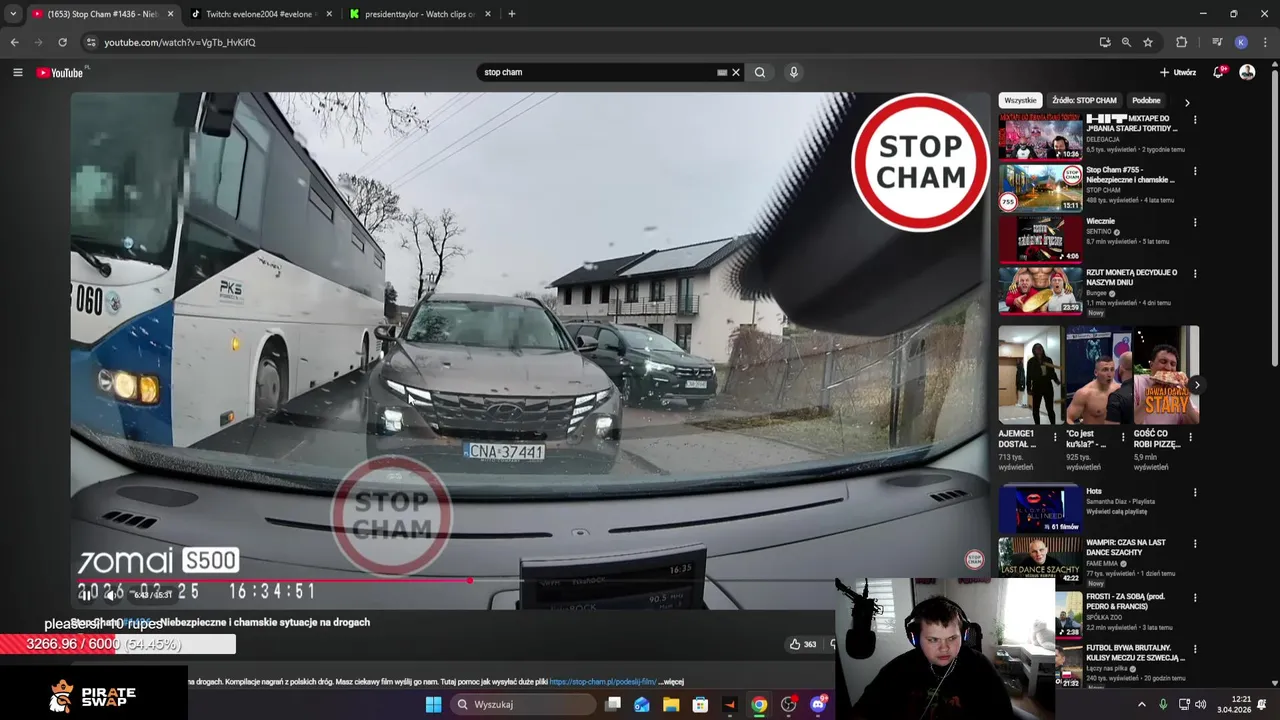Switch to the presidenttaylor Kick tab
This screenshot has height=720, width=1280.
pyautogui.click(x=420, y=14)
